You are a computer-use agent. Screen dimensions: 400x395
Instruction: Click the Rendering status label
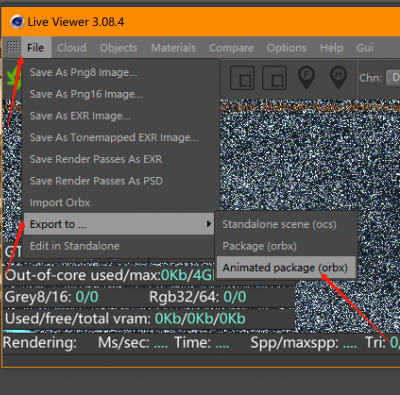40,343
